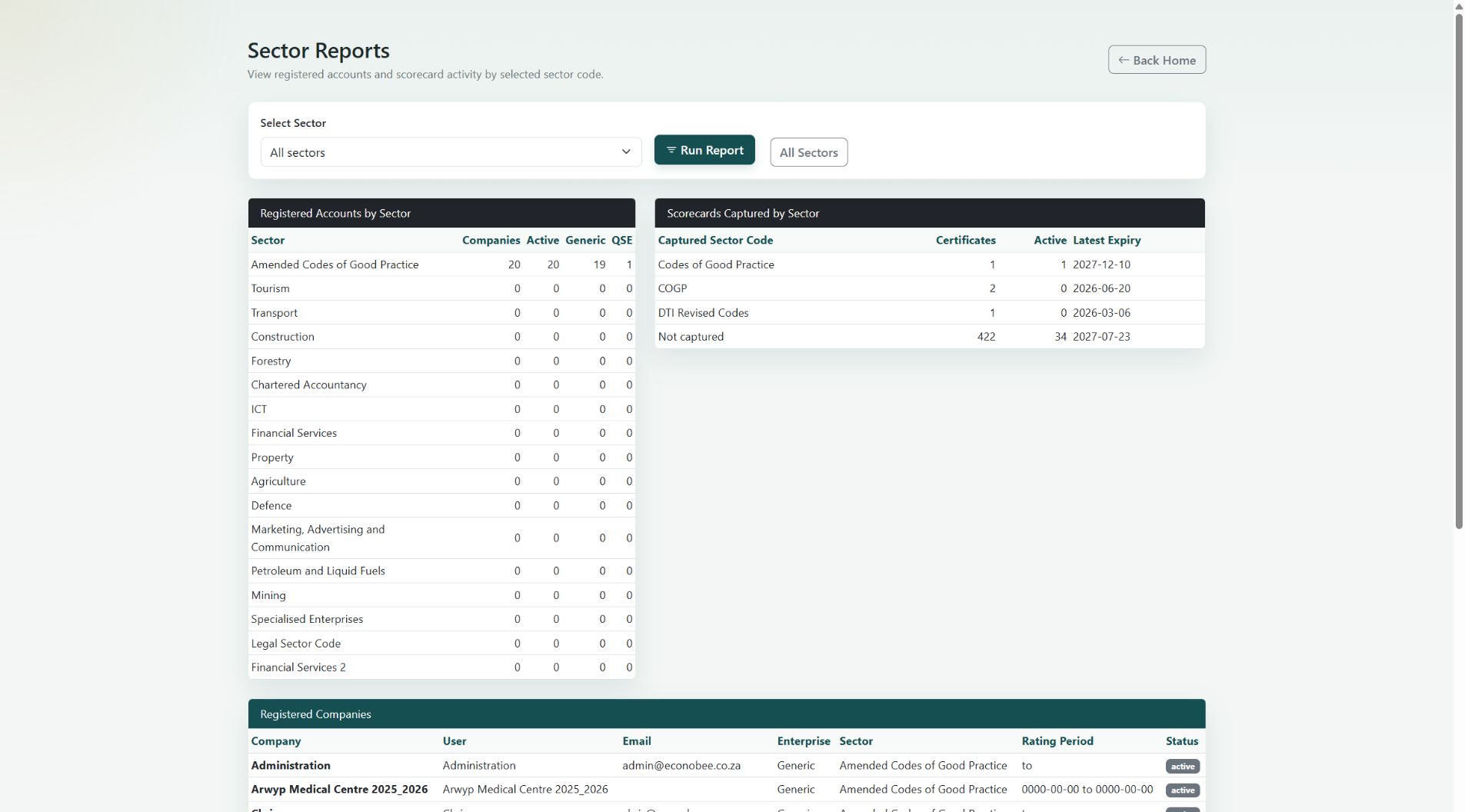
Task: Select the Transport sector row
Action: coord(441,313)
